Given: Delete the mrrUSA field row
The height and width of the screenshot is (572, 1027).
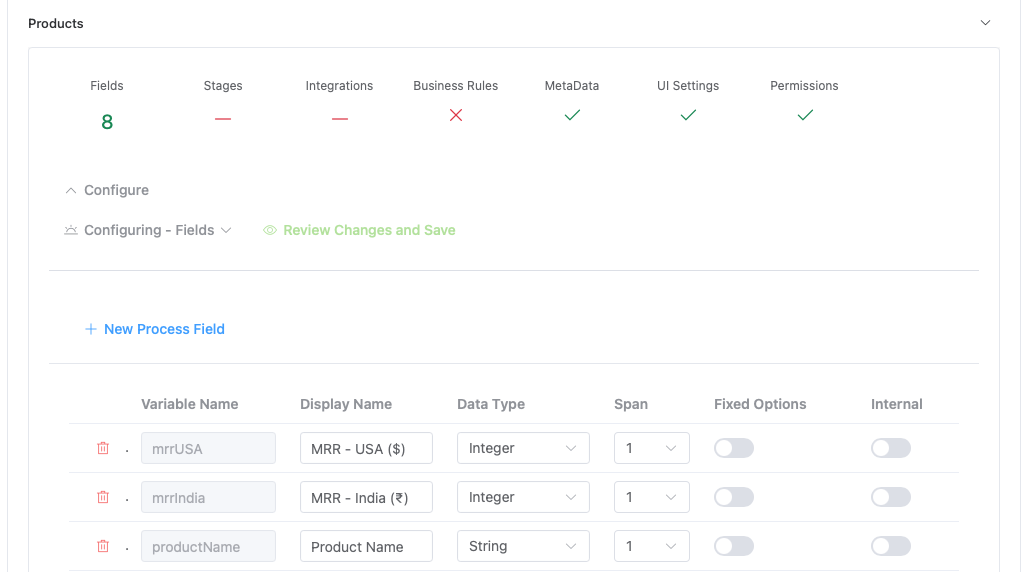Looking at the screenshot, I should (x=103, y=448).
